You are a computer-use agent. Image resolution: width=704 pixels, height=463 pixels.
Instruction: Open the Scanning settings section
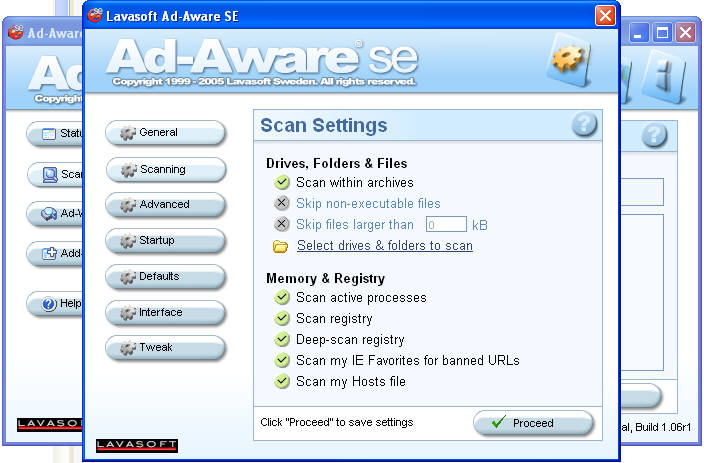166,169
